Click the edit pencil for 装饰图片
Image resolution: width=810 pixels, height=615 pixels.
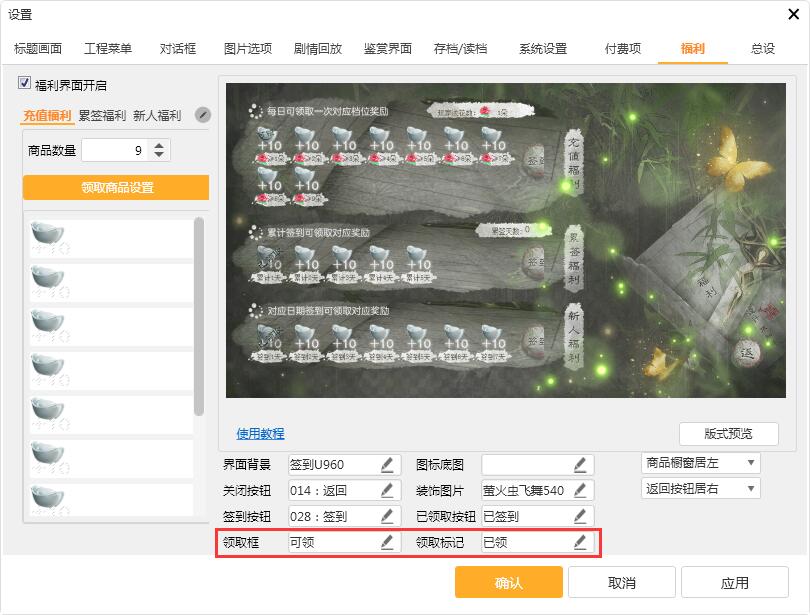tap(580, 490)
